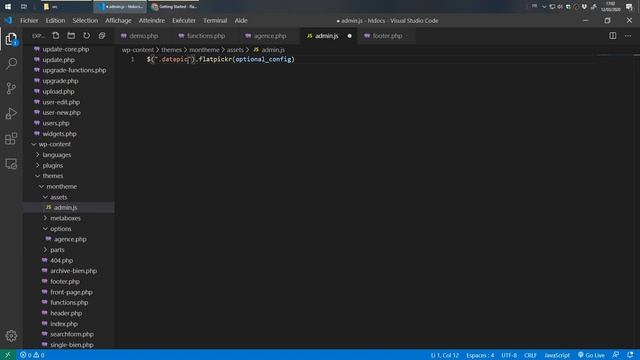Viewport: 640px width, 360px height.
Task: Open the Source Control view icon
Action: click(x=11, y=88)
